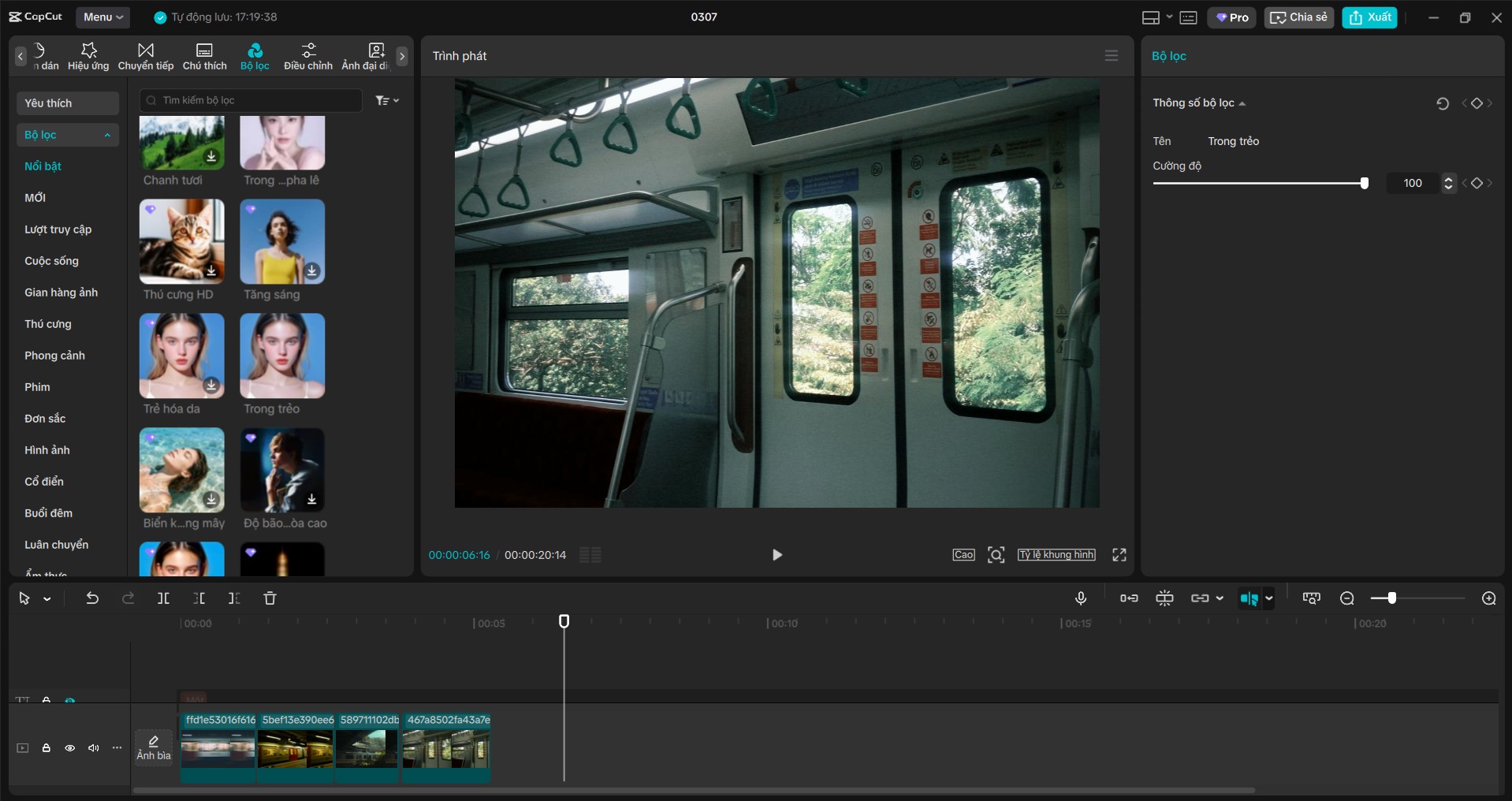
Task: Open the Hiệu ứng effects panel
Action: click(x=88, y=56)
